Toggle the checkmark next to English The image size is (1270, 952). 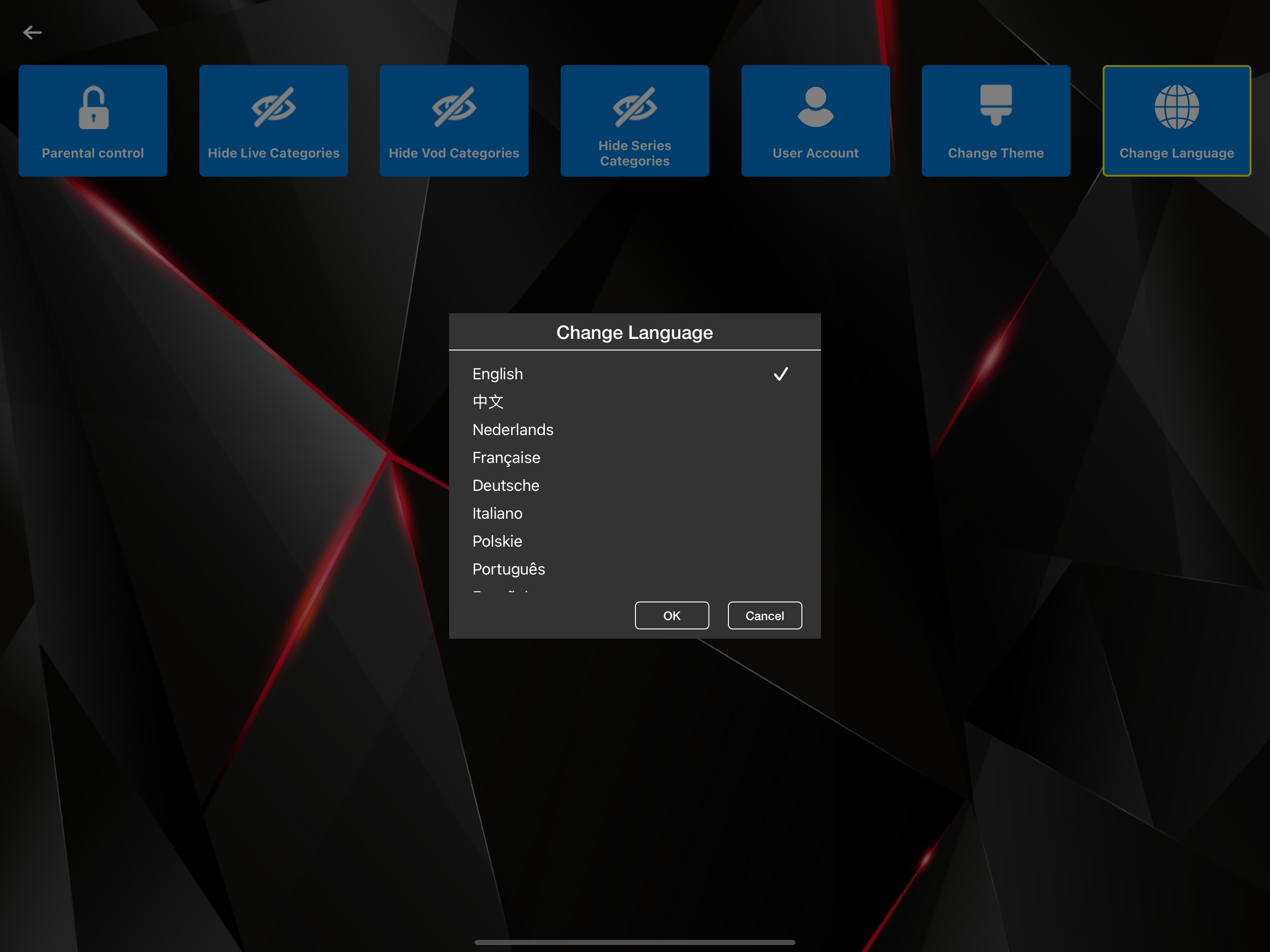tap(781, 374)
